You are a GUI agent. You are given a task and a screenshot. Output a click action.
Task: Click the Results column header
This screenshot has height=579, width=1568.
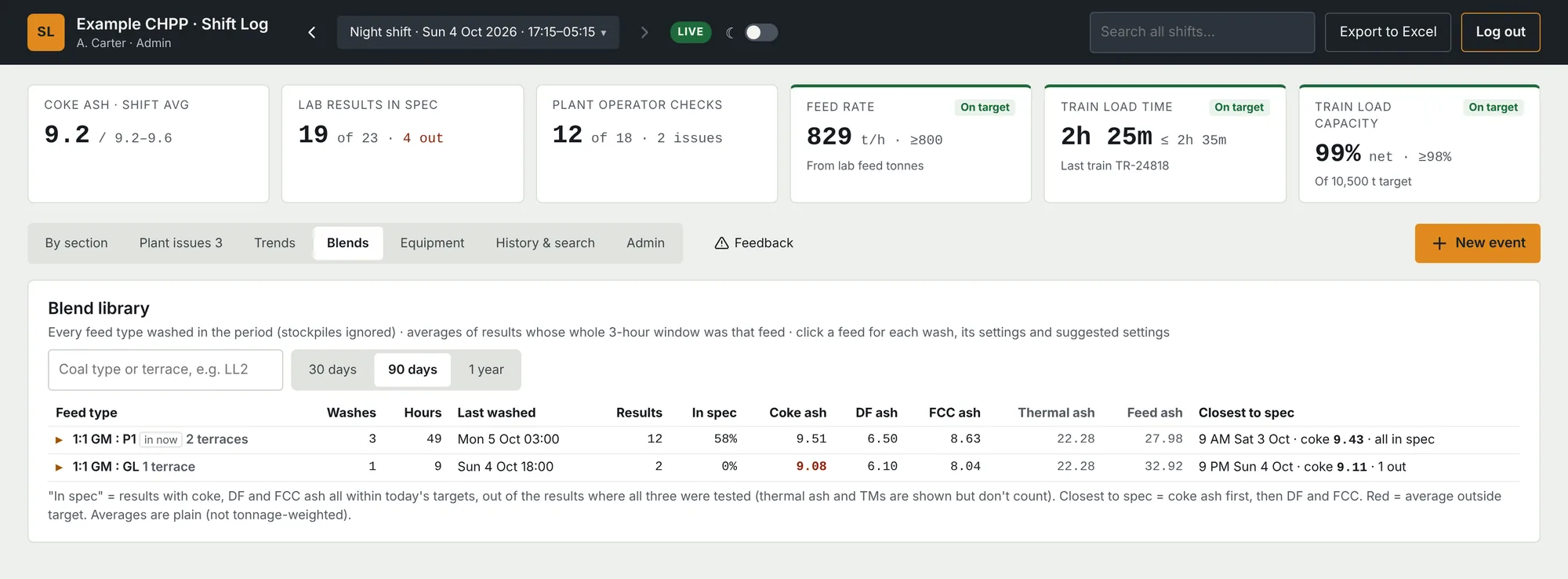pyautogui.click(x=639, y=413)
